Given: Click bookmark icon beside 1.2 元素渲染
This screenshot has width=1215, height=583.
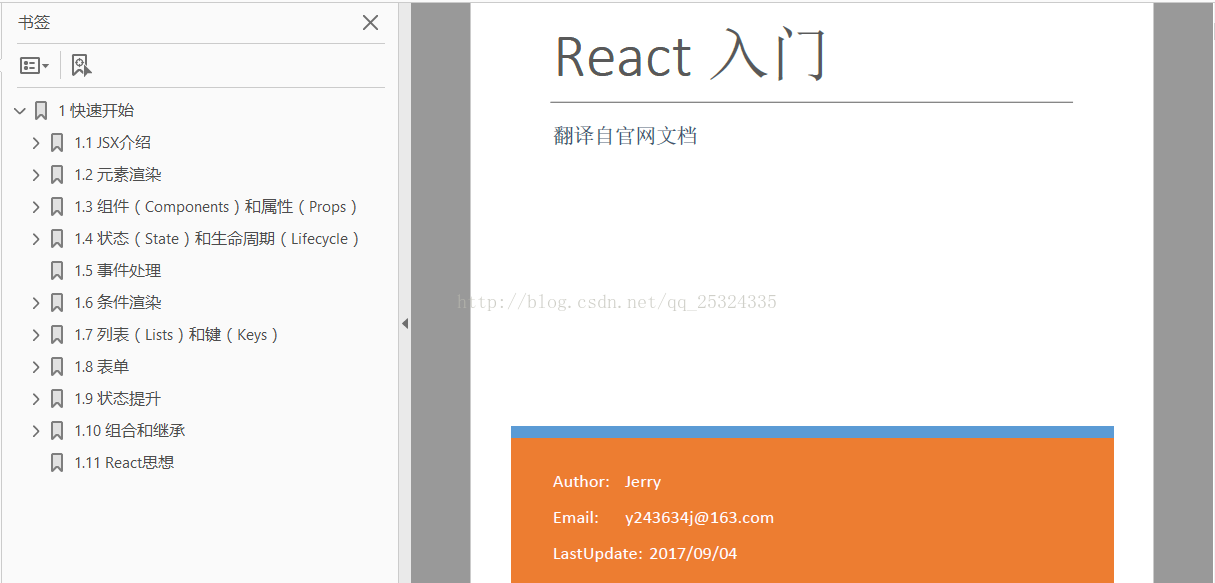Looking at the screenshot, I should (57, 175).
